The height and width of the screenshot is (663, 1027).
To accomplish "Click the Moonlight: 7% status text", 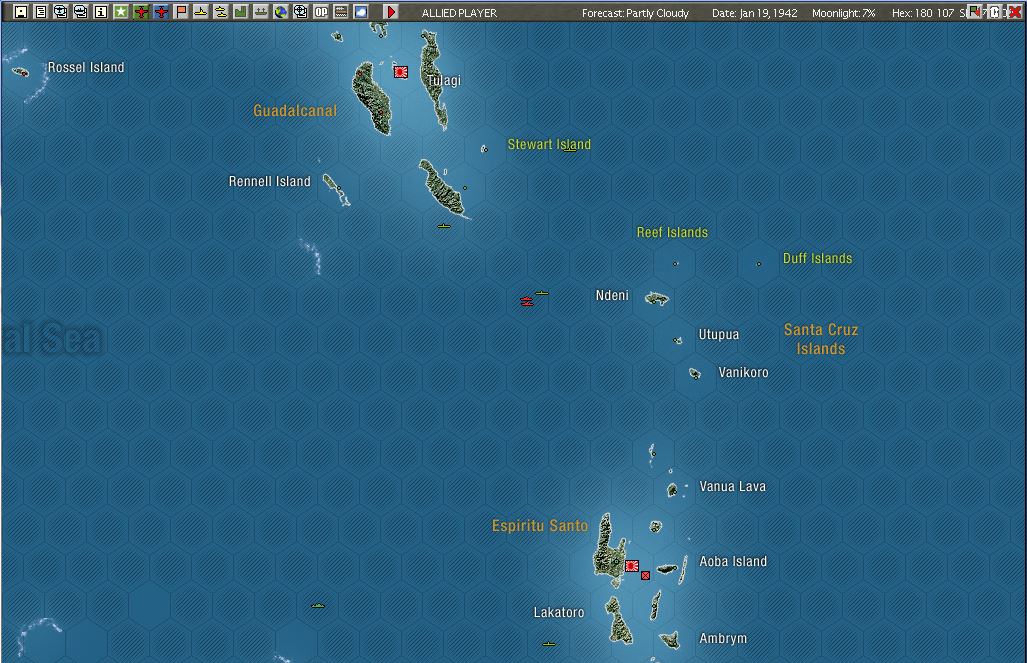I will [843, 13].
